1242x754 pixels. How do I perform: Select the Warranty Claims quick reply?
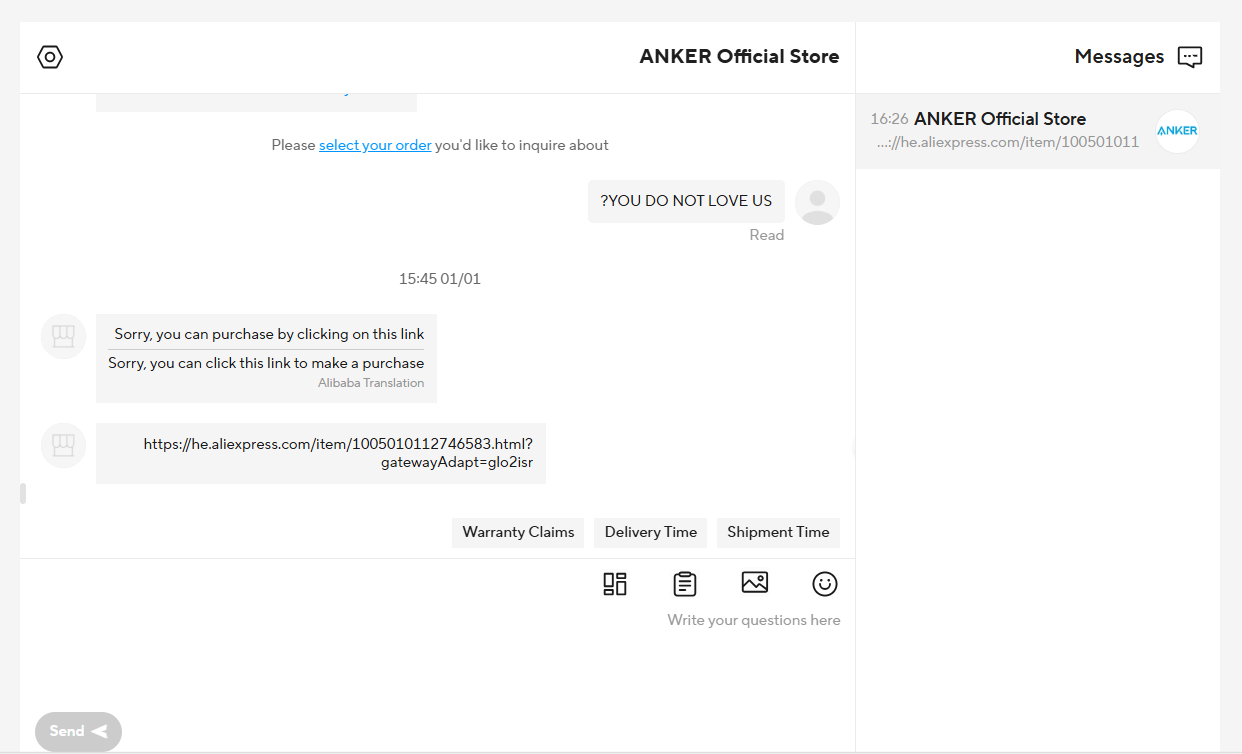pos(518,532)
